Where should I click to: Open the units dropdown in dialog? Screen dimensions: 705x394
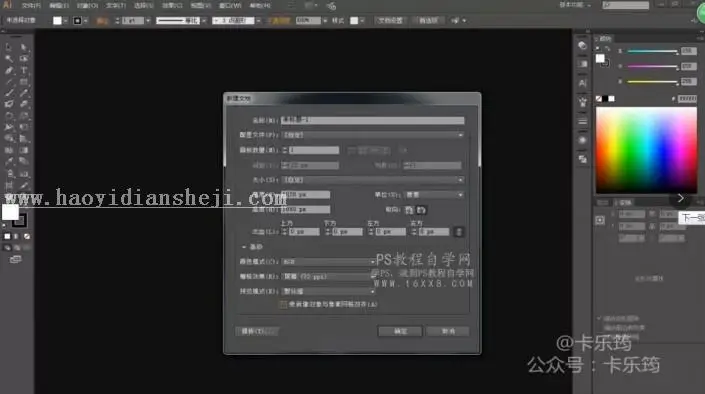click(x=434, y=195)
